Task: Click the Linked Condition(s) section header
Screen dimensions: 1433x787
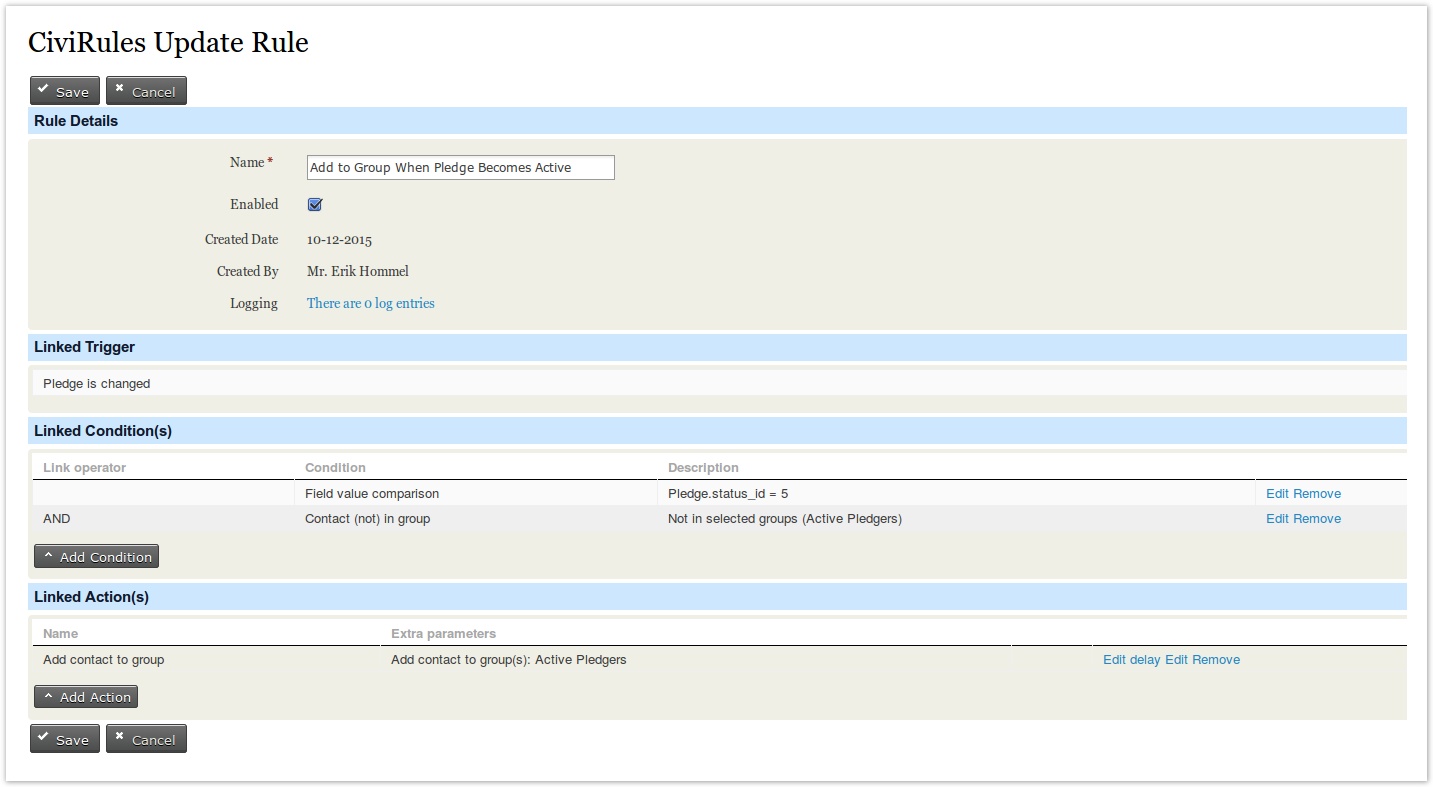Action: pyautogui.click(x=103, y=431)
